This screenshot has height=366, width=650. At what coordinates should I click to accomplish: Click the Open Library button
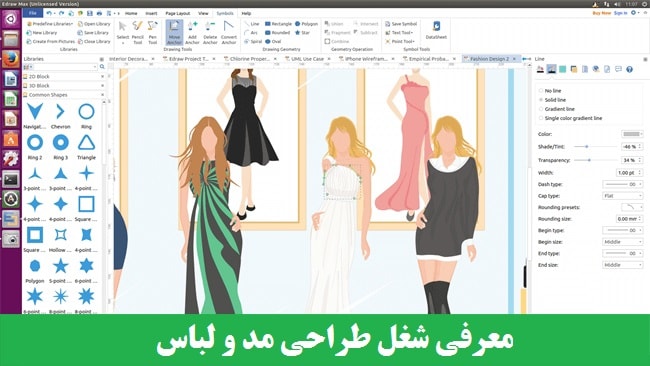pos(94,24)
